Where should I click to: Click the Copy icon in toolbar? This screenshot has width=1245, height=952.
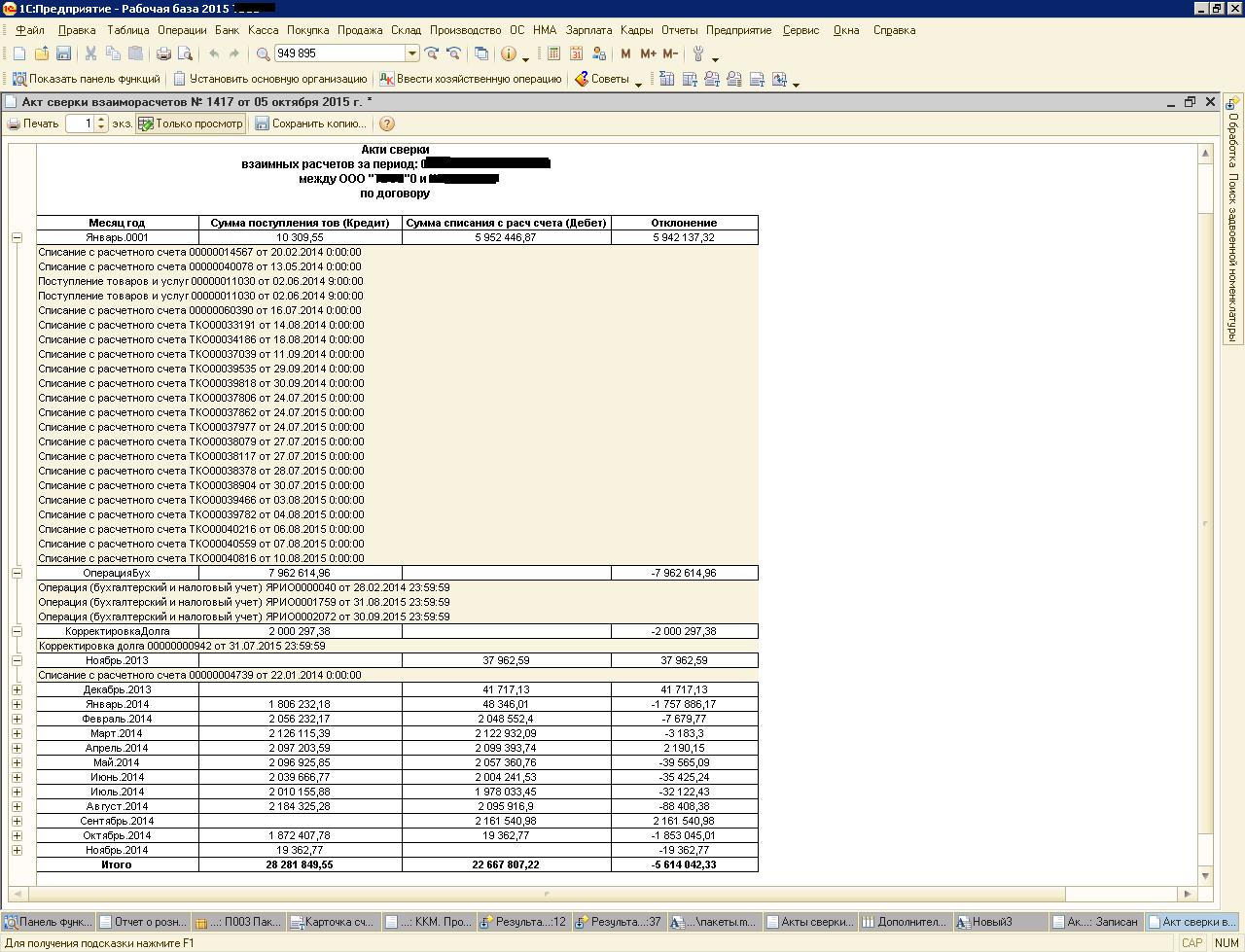point(113,53)
